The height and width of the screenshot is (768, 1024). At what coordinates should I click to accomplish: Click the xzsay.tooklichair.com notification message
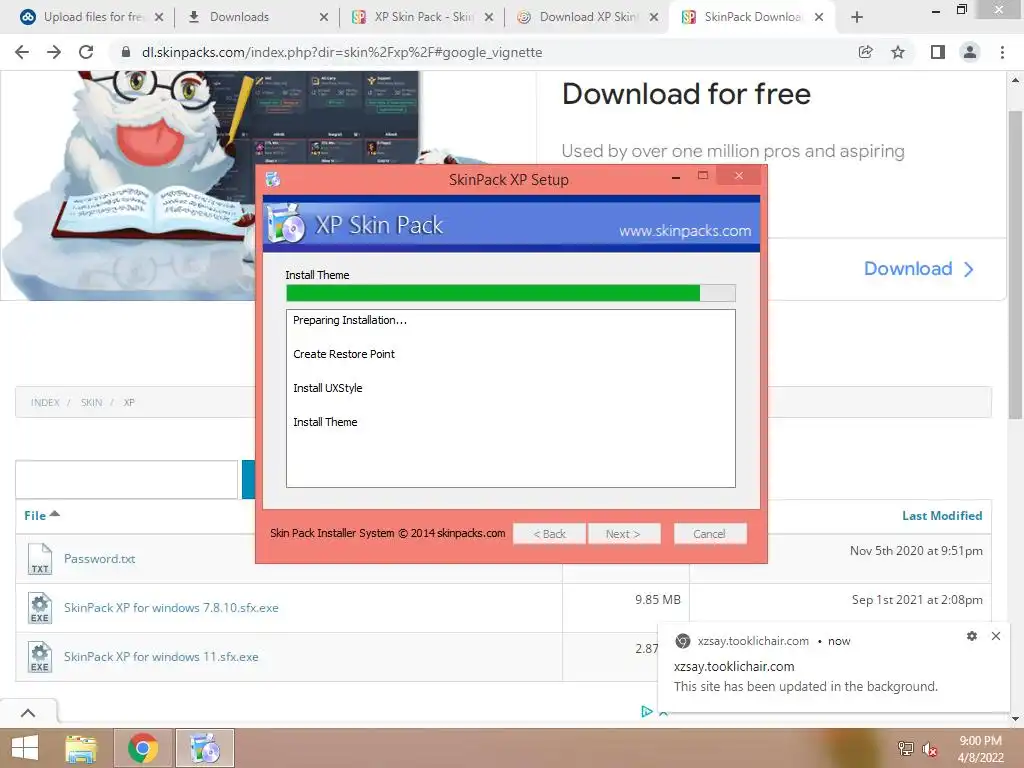pyautogui.click(x=805, y=686)
